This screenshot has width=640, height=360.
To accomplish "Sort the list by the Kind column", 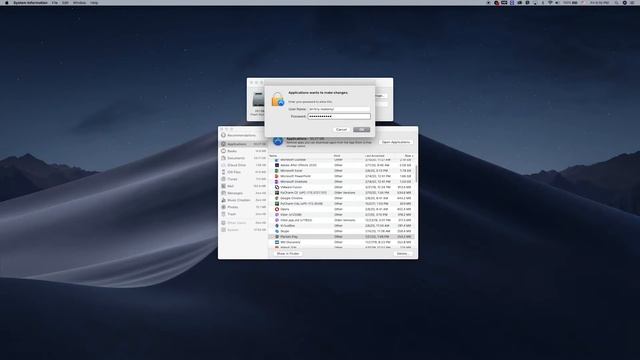I will pyautogui.click(x=337, y=156).
